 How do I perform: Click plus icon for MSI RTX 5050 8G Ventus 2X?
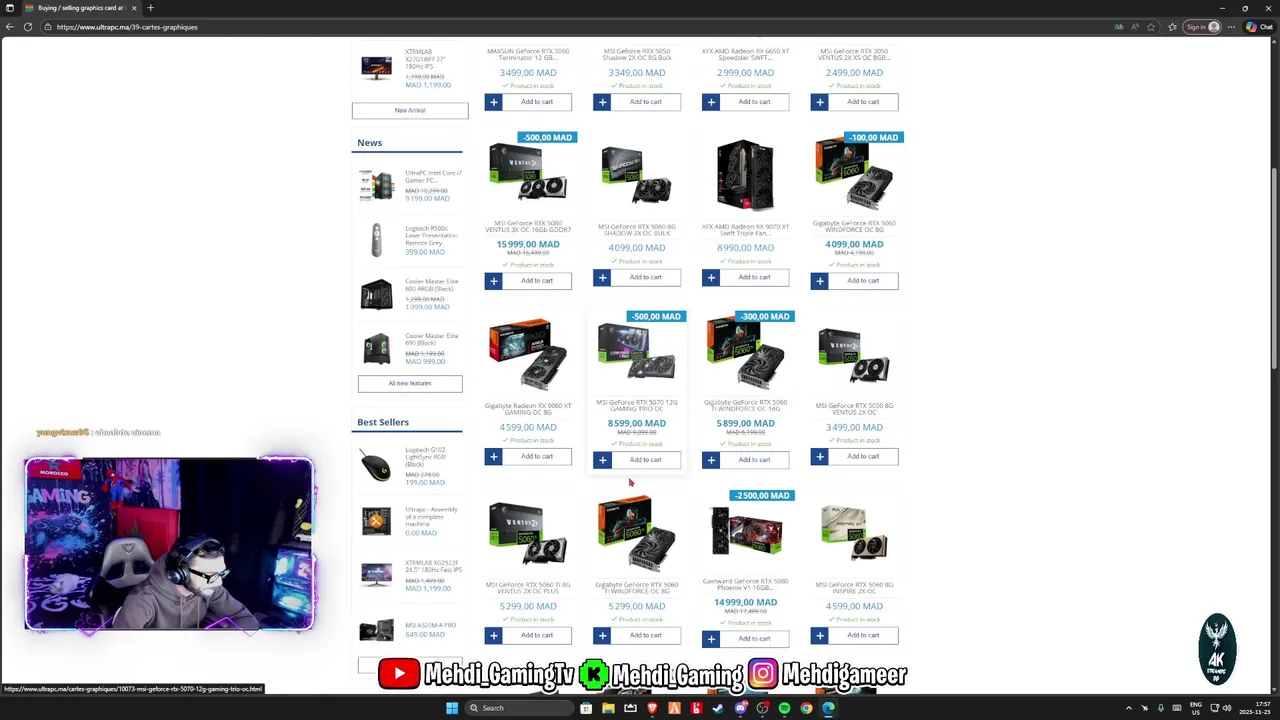pyautogui.click(x=820, y=457)
